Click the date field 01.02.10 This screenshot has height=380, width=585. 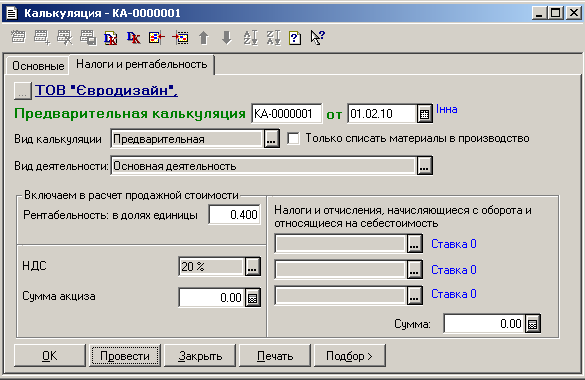click(x=382, y=114)
